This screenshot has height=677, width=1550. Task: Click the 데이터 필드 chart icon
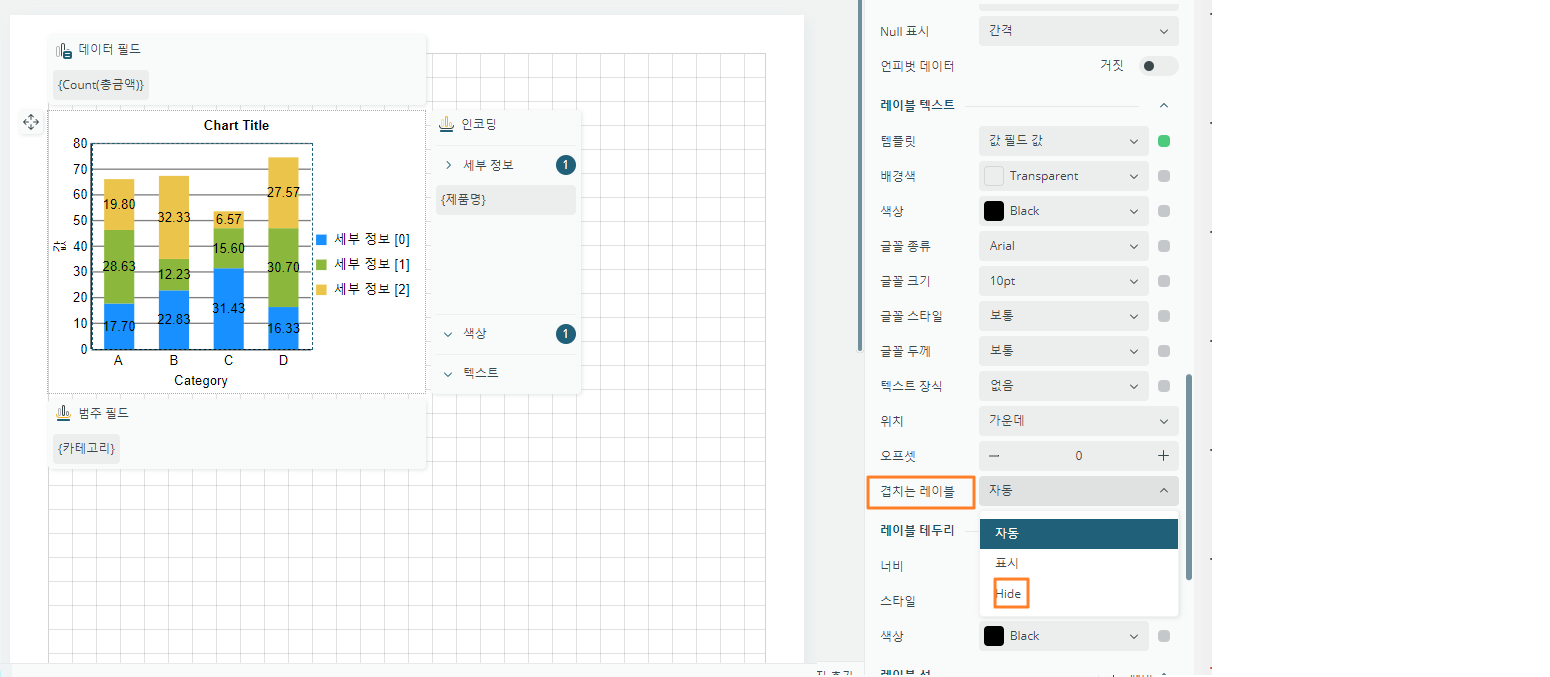tap(64, 49)
